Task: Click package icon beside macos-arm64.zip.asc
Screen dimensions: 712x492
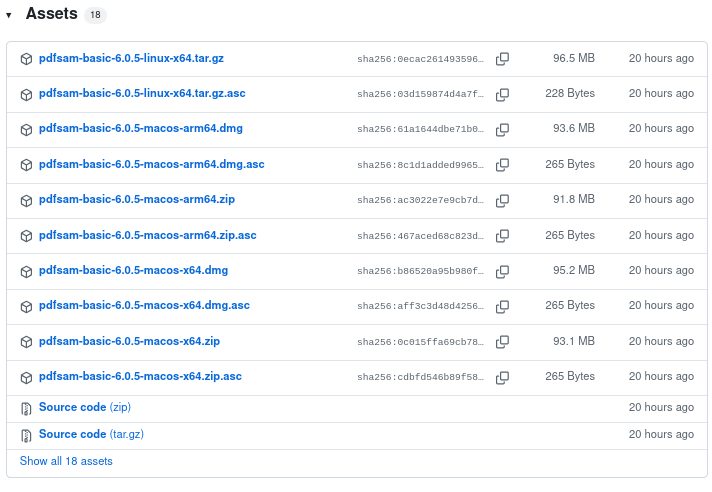Action: click(x=26, y=236)
